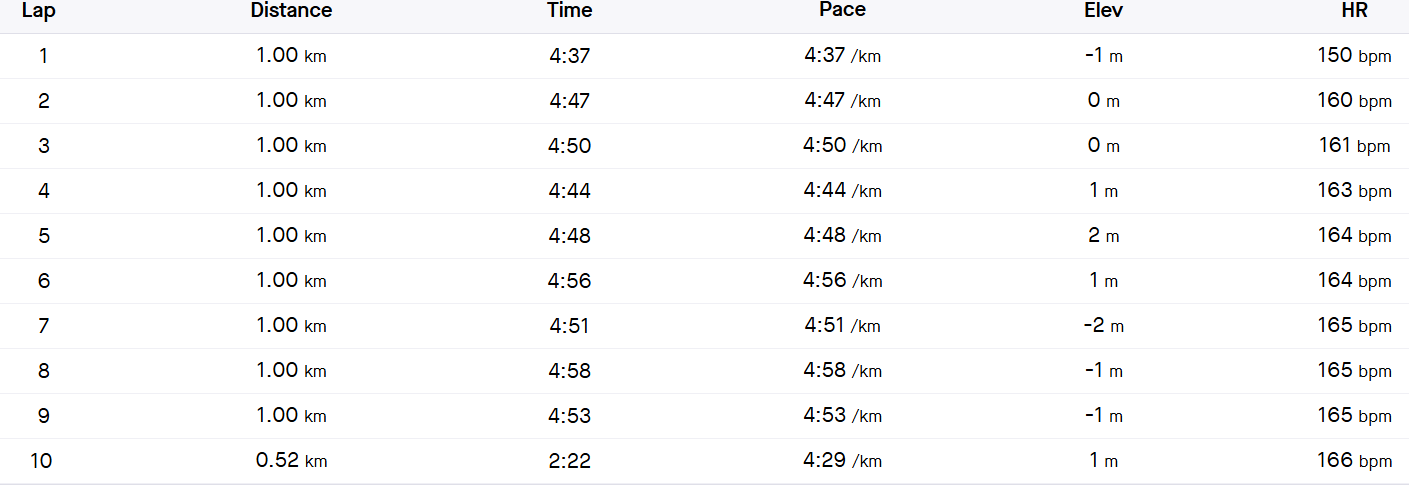The height and width of the screenshot is (495, 1409).
Task: Select lap 1 row number
Action: (x=43, y=56)
